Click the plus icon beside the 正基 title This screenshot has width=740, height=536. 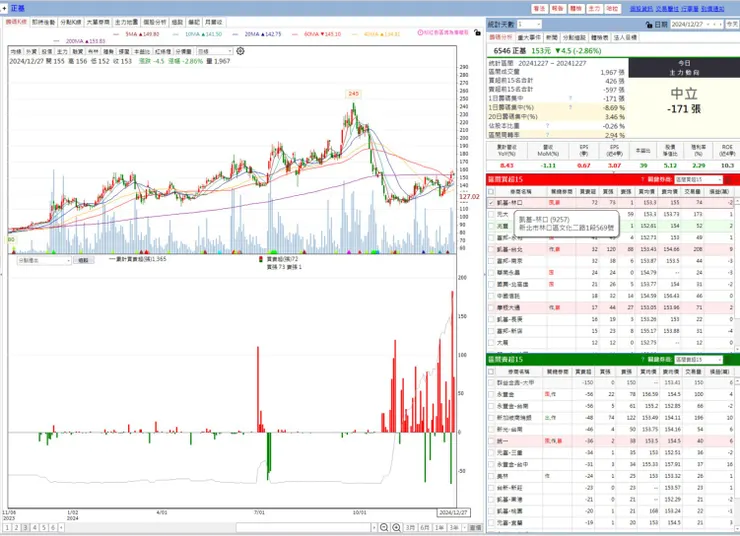pos(4,8)
